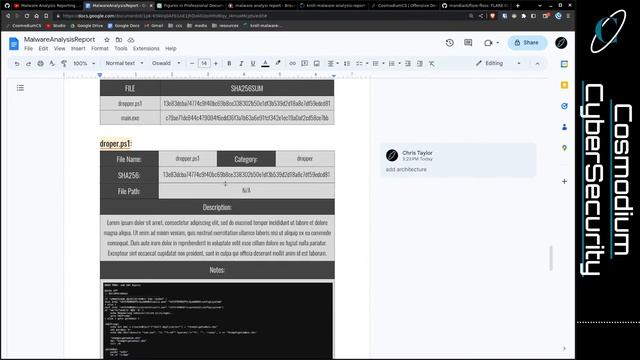Click the Docs home logo
640x360 pixels.
click(14, 43)
